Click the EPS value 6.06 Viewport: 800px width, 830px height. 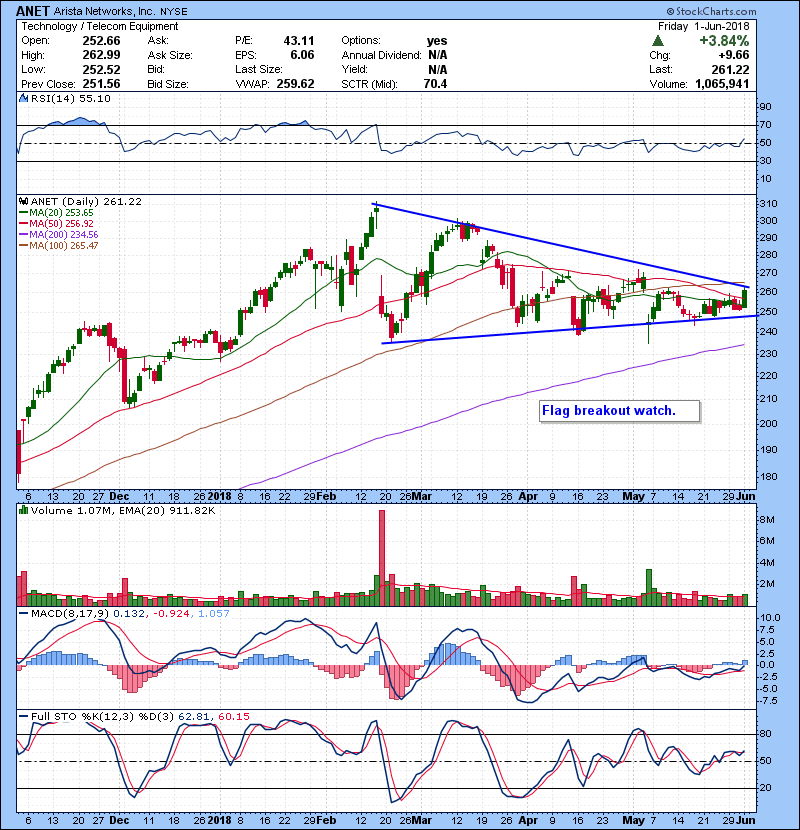(302, 55)
